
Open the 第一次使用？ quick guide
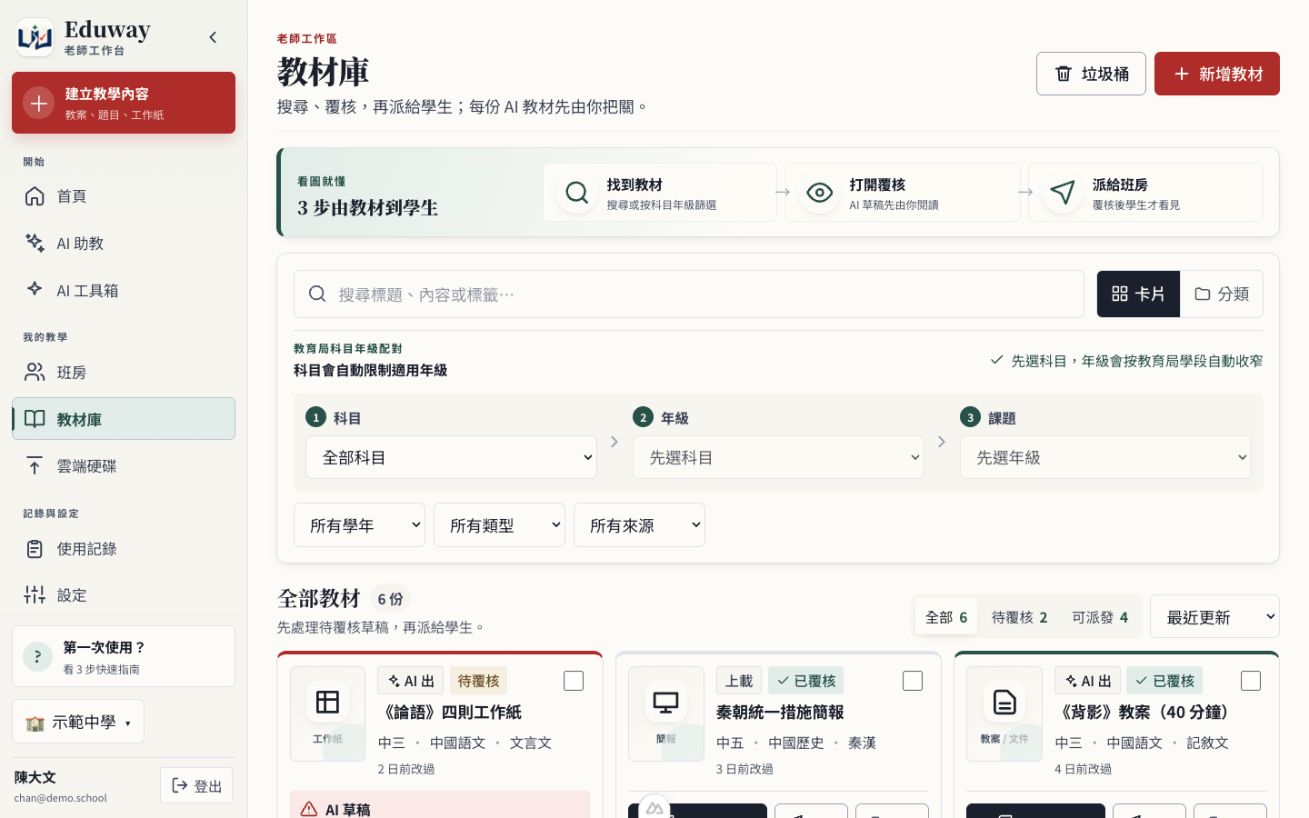[x=124, y=656]
